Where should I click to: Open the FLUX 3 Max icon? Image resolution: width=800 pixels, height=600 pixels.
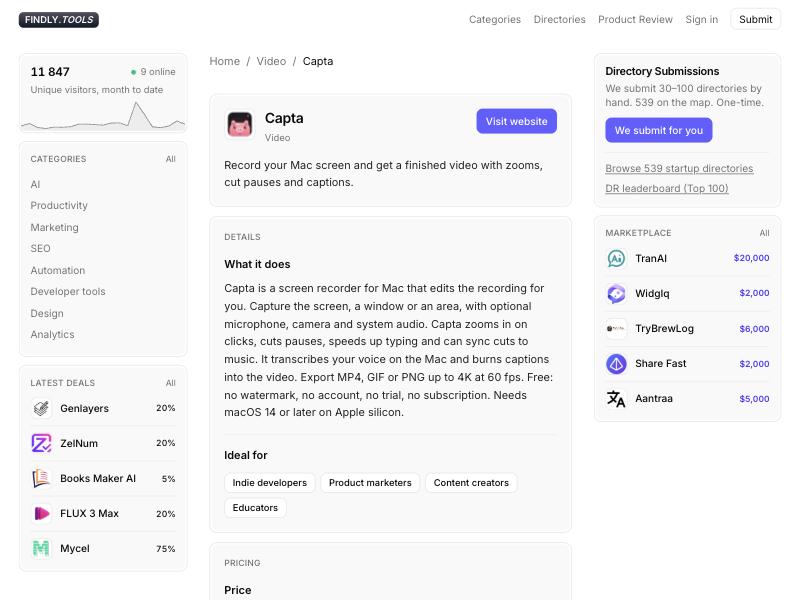tap(41, 513)
